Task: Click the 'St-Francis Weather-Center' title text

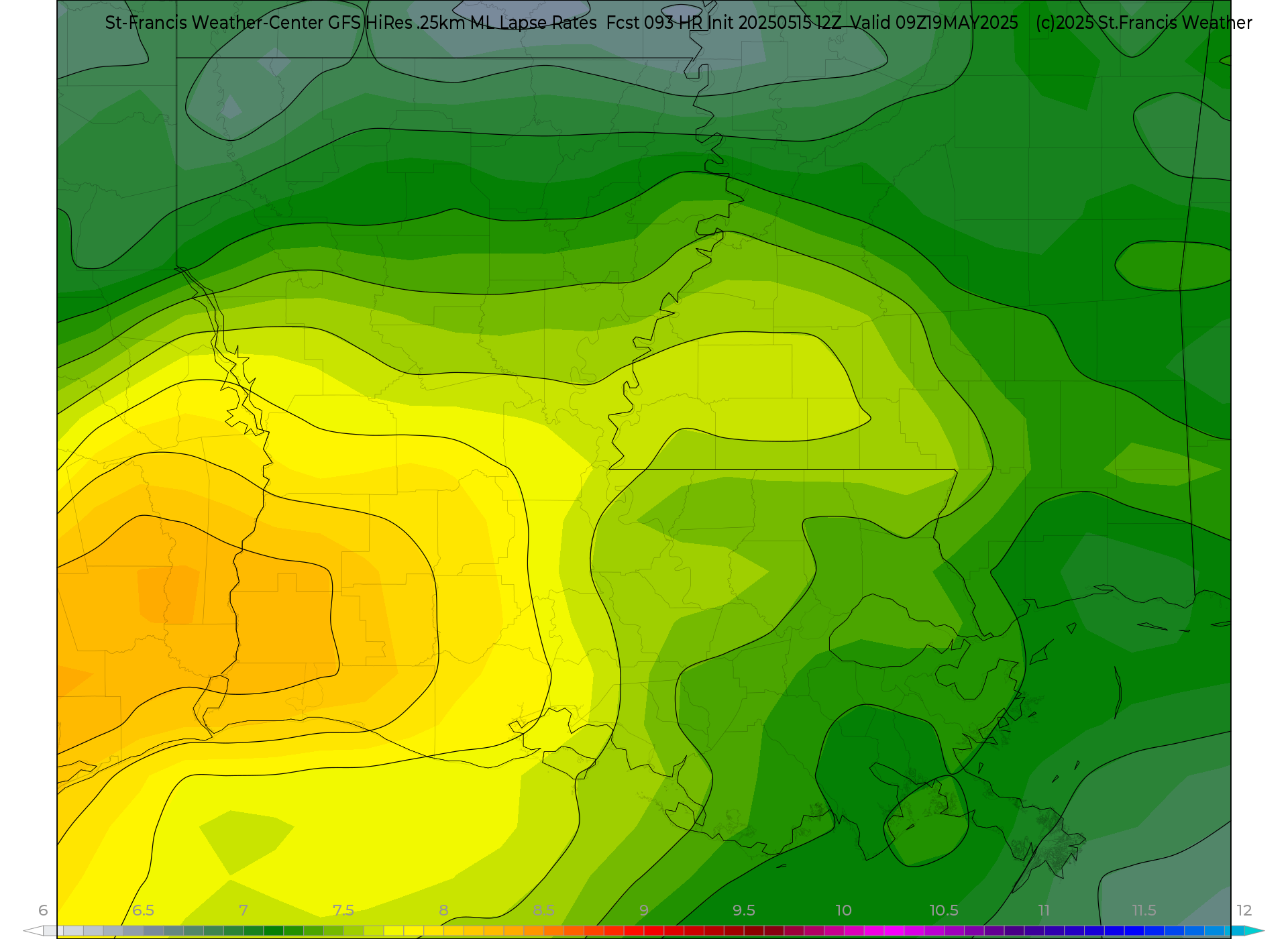Action: (x=214, y=23)
